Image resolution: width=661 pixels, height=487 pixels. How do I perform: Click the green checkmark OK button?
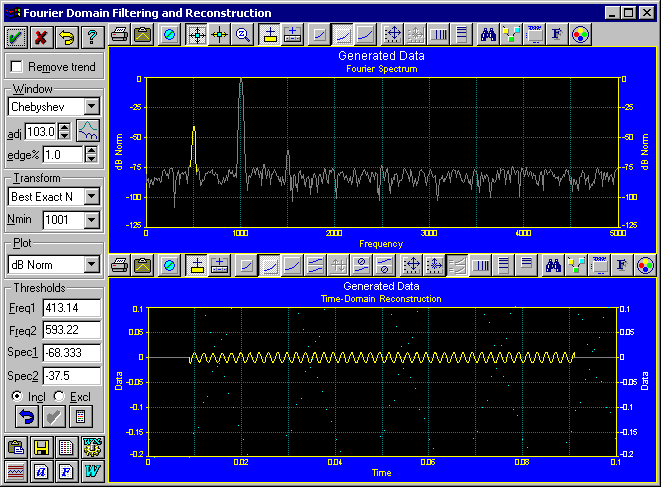click(16, 38)
